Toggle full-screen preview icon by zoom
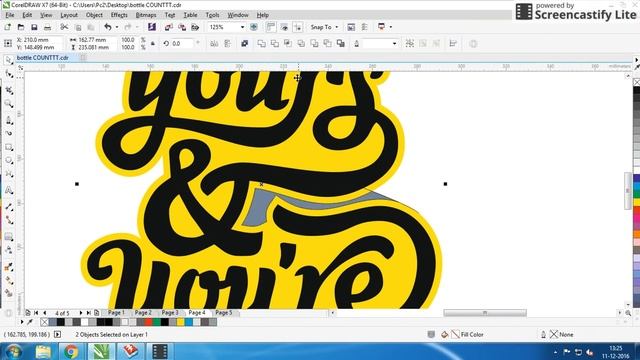The image size is (640, 360). pos(253,27)
